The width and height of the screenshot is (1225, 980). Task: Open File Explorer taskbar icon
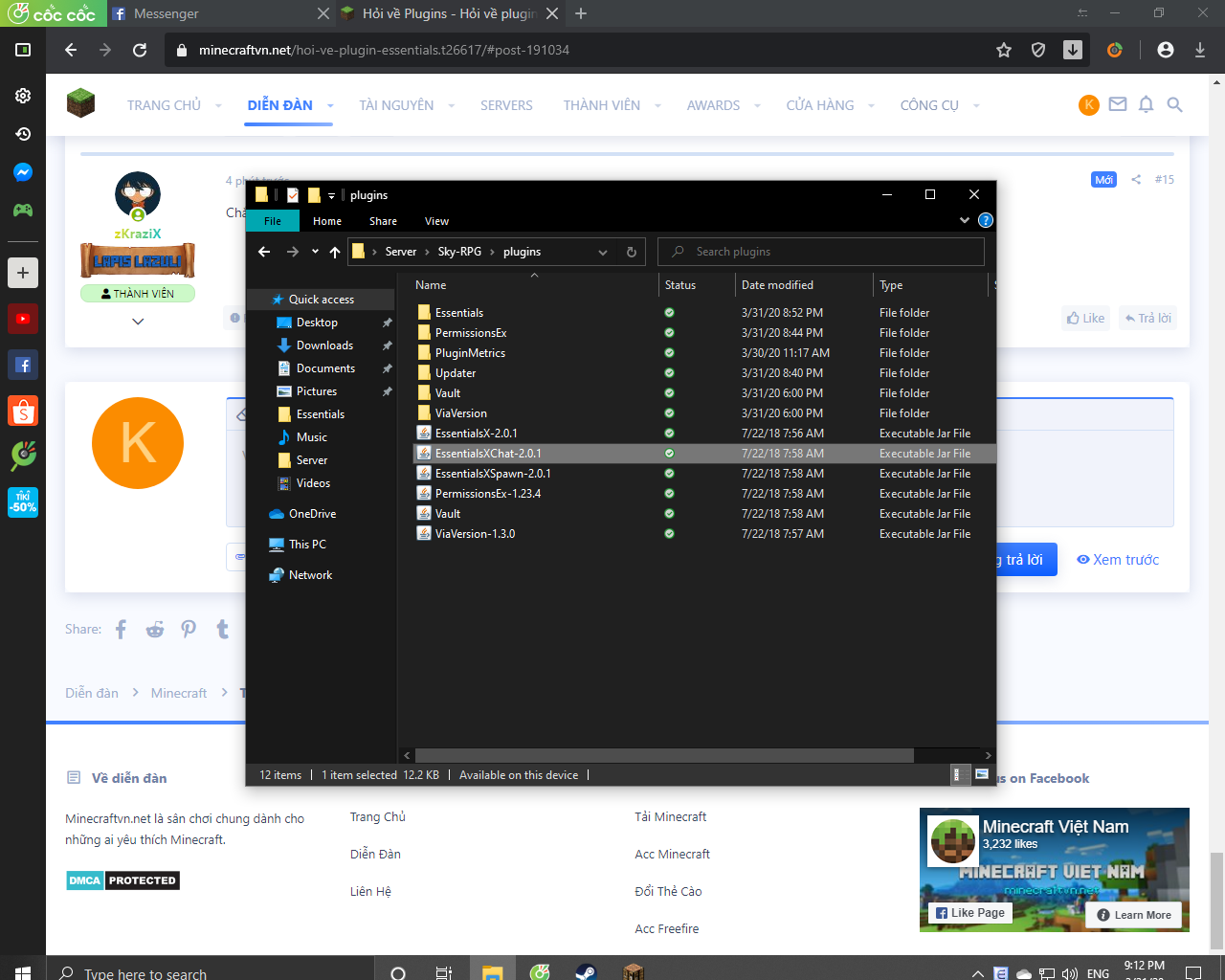[492, 972]
